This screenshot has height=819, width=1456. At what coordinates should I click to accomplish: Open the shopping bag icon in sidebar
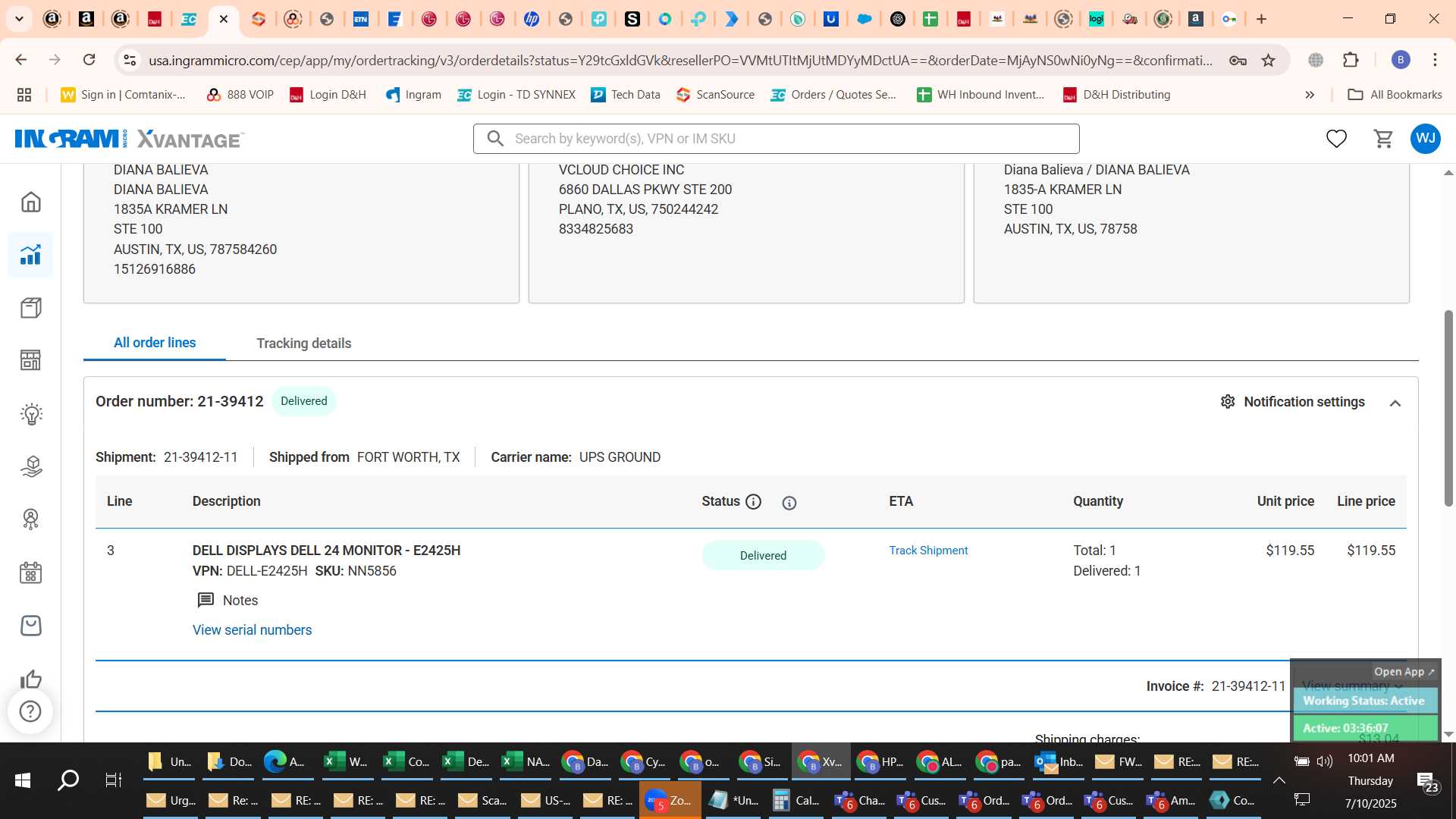pos(30,626)
